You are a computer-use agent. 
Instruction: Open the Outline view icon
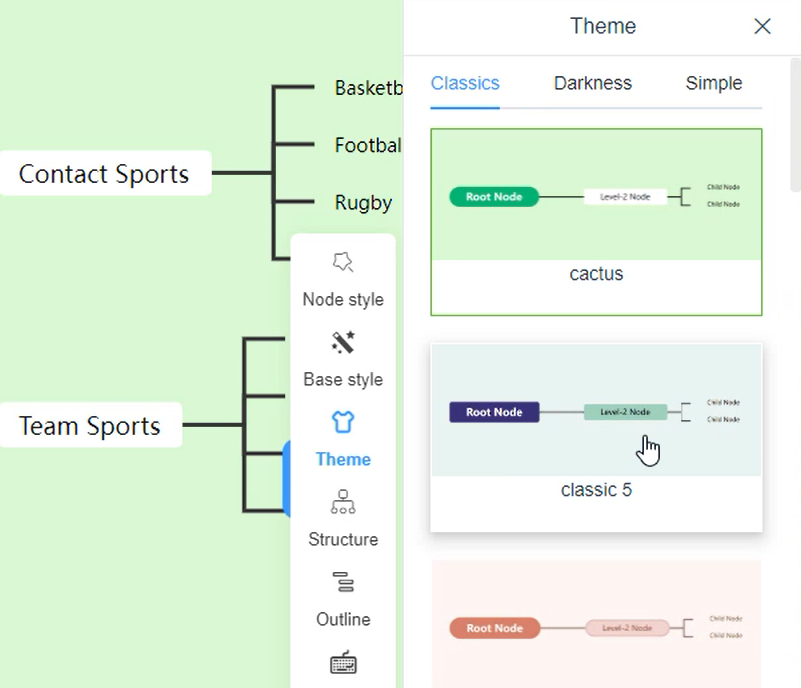343,582
